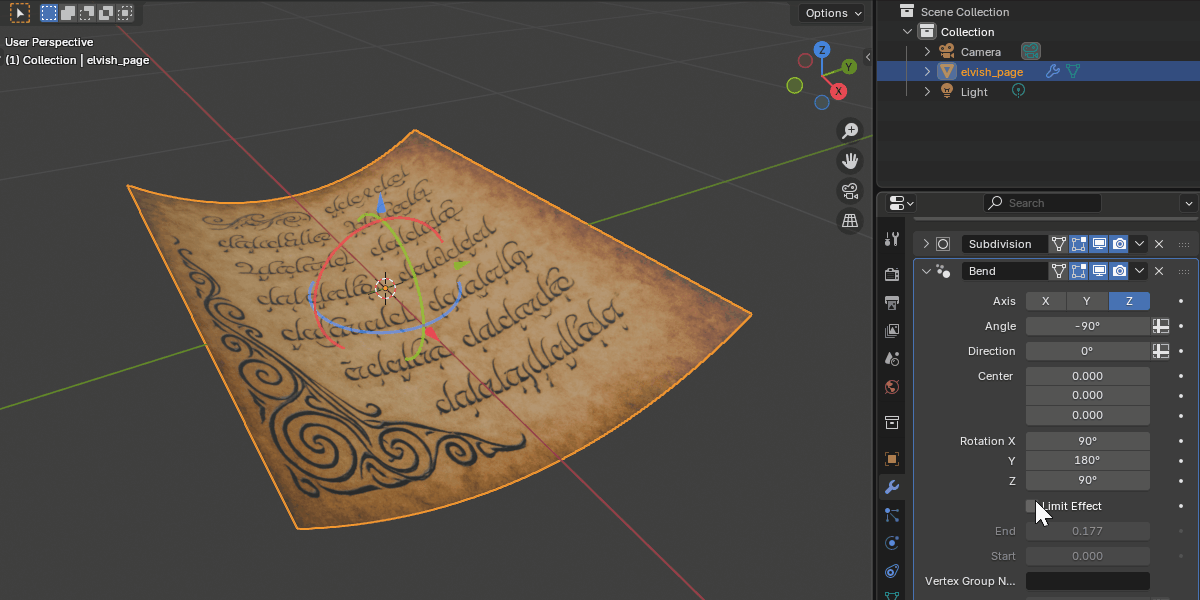Open the properties panel options dropdown
This screenshot has height=600, width=1200.
coord(1188,203)
